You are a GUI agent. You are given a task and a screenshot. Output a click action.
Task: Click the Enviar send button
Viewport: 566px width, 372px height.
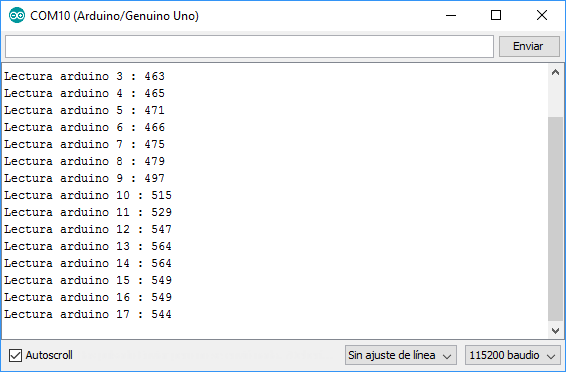click(x=529, y=46)
